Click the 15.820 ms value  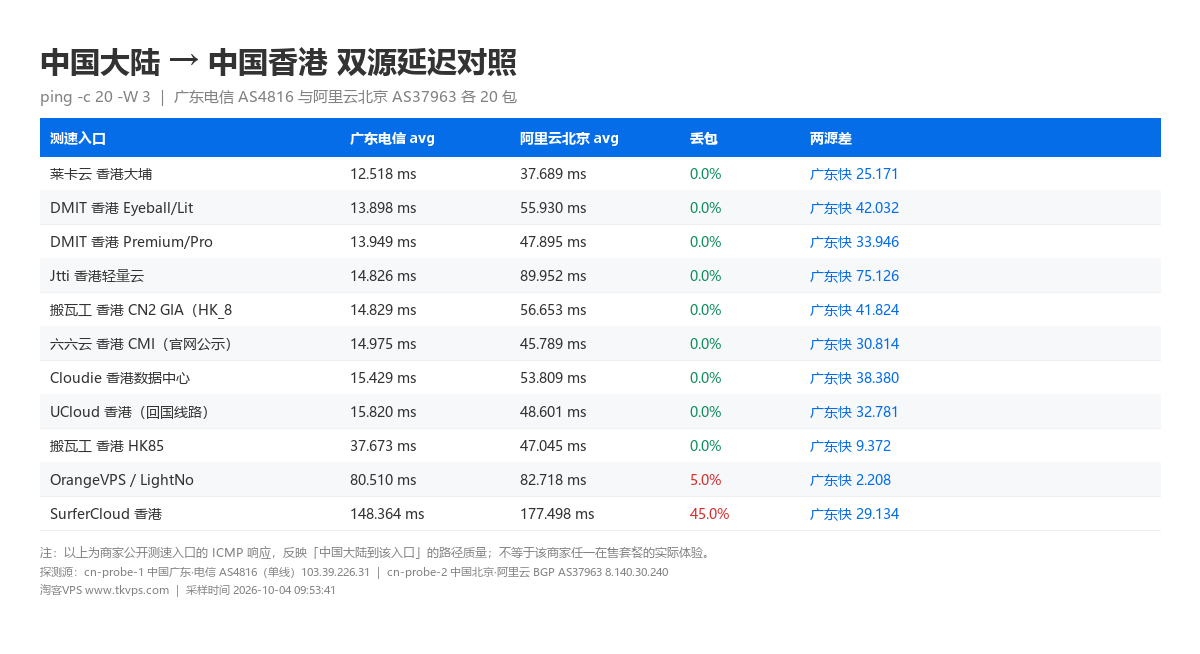(x=383, y=412)
